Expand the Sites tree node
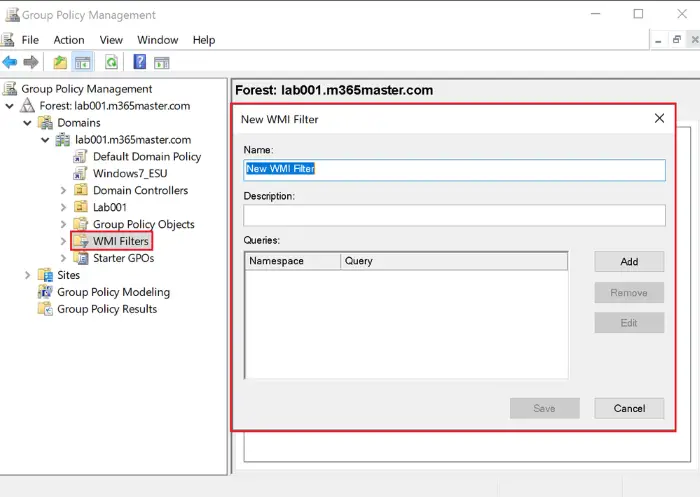 click(27, 275)
